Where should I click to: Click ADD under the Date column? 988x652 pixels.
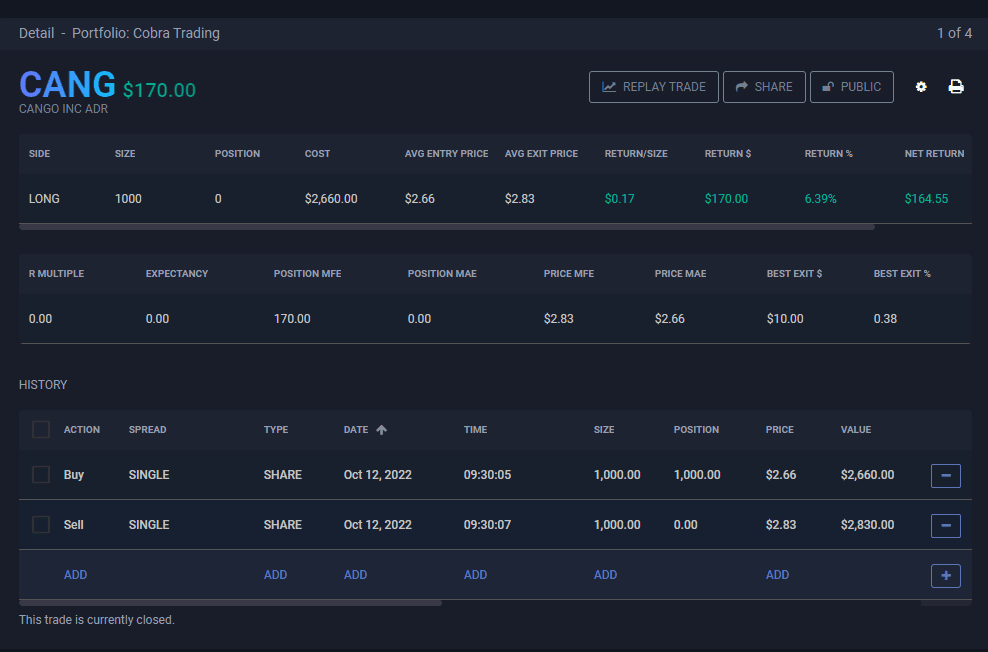(355, 575)
